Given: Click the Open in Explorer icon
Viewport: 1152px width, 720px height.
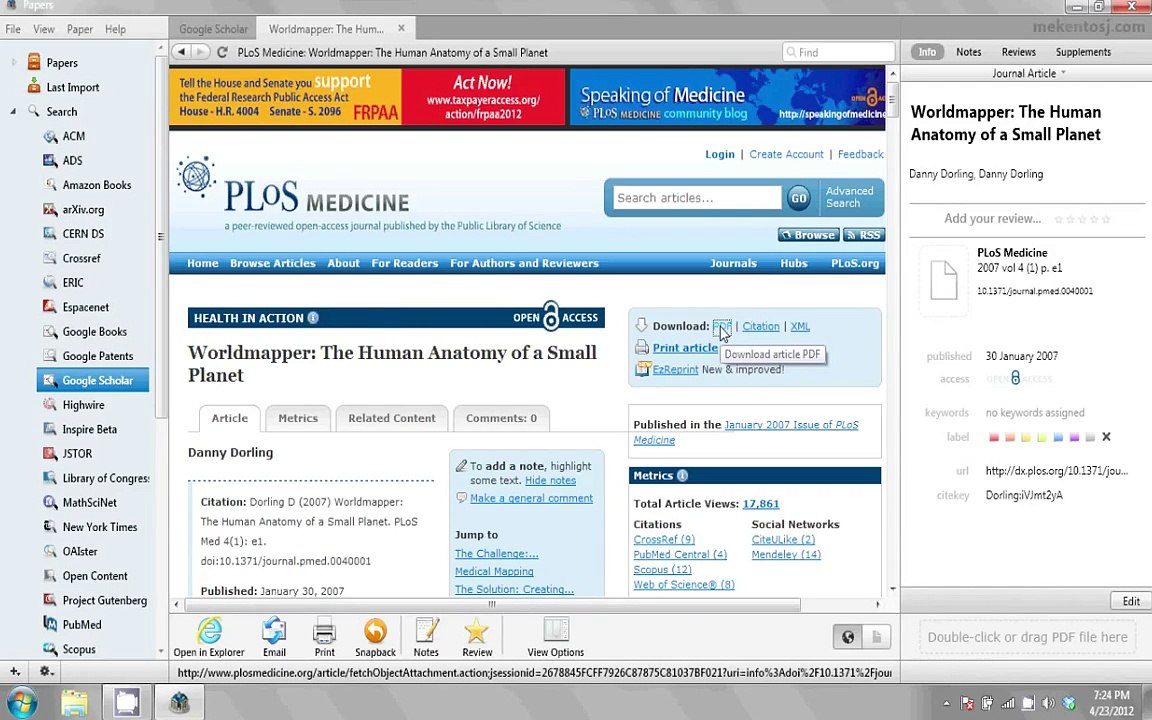Looking at the screenshot, I should coord(209,637).
